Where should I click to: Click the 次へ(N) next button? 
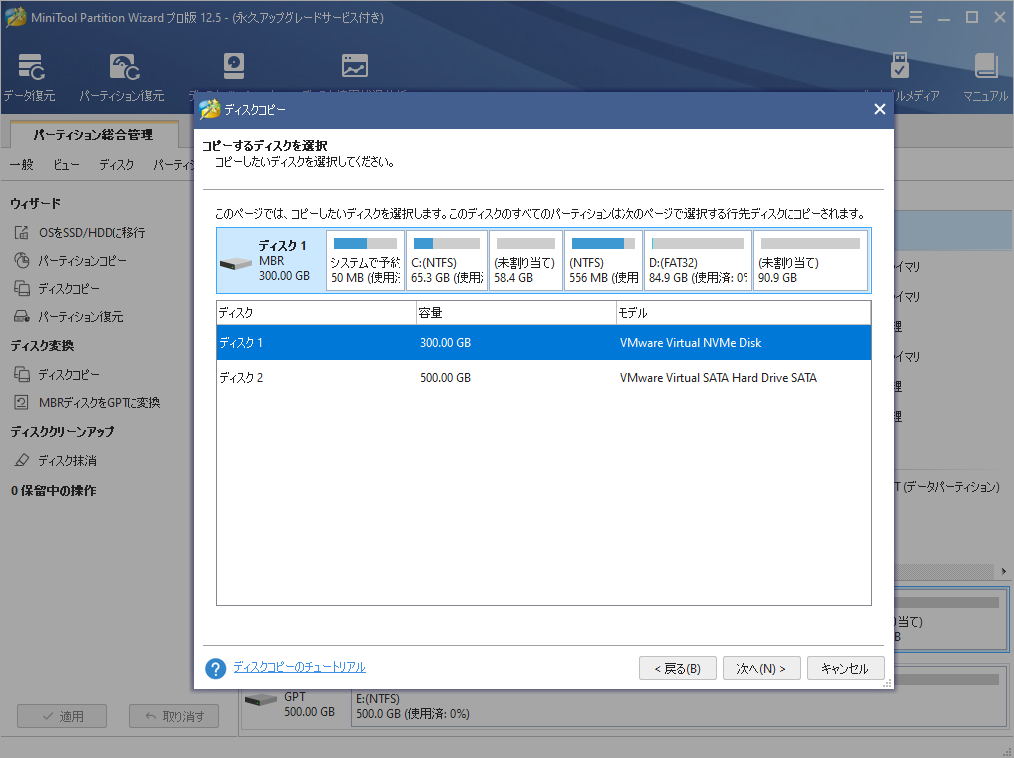click(x=762, y=668)
